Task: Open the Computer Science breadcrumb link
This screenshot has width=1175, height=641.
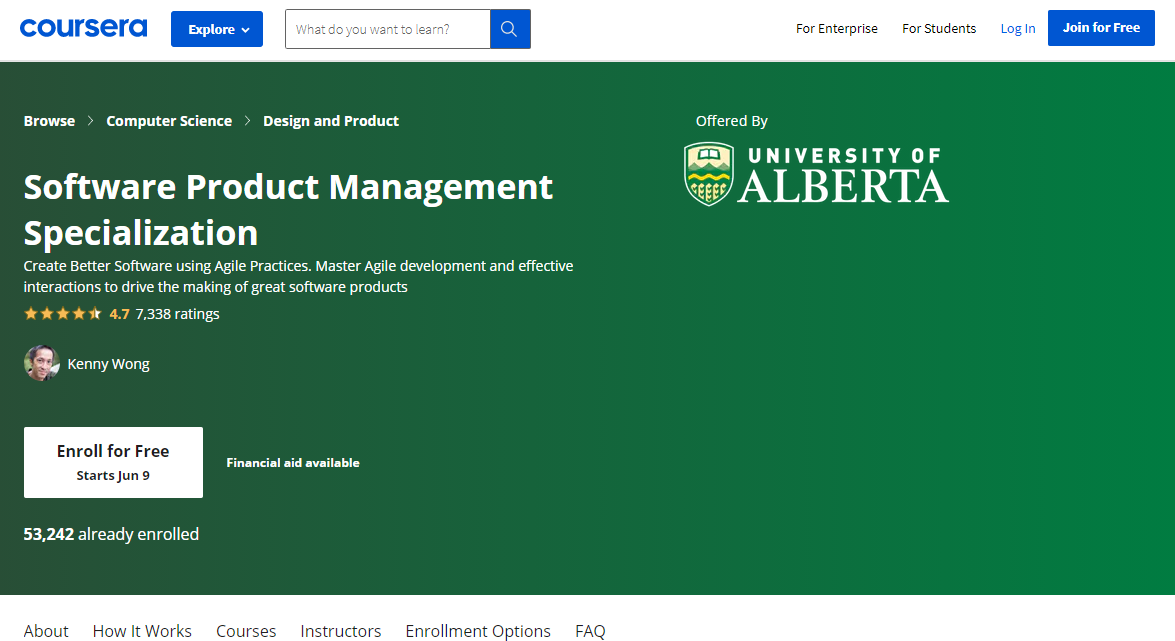Action: click(169, 120)
